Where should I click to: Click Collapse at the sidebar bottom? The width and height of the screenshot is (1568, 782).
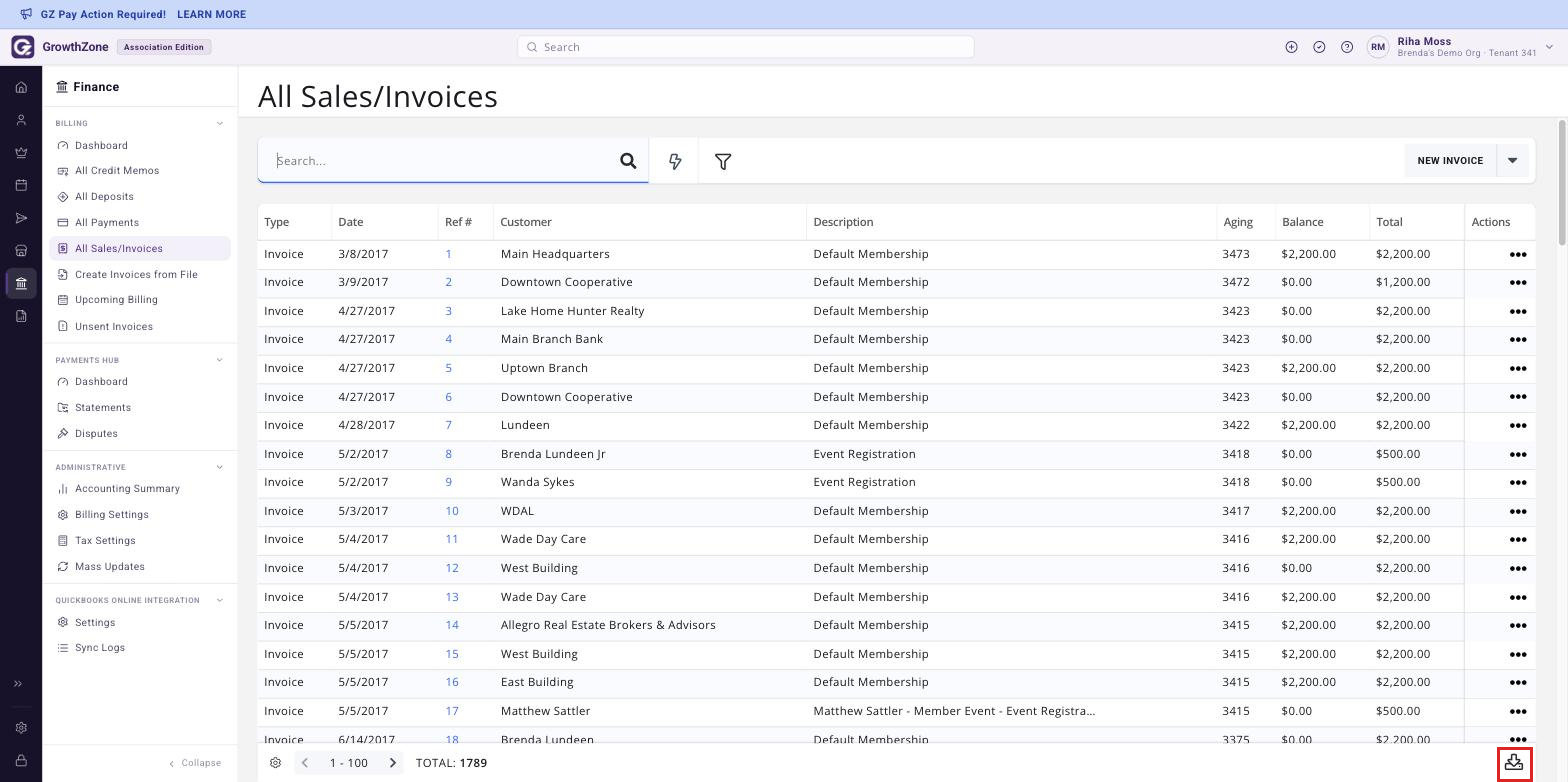[x=195, y=763]
